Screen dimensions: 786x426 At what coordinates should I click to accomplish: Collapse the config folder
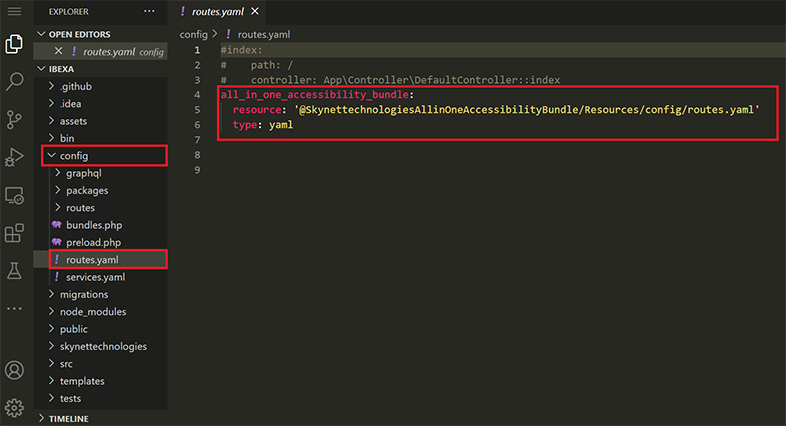click(73, 156)
